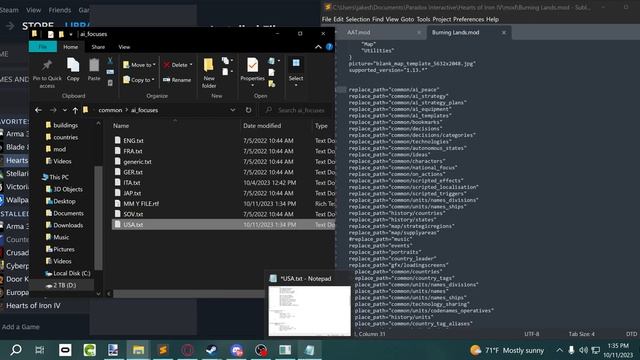Screen dimensions: 640x360
Task: Click the Edit icon in Open group
Action: click(x=271, y=72)
